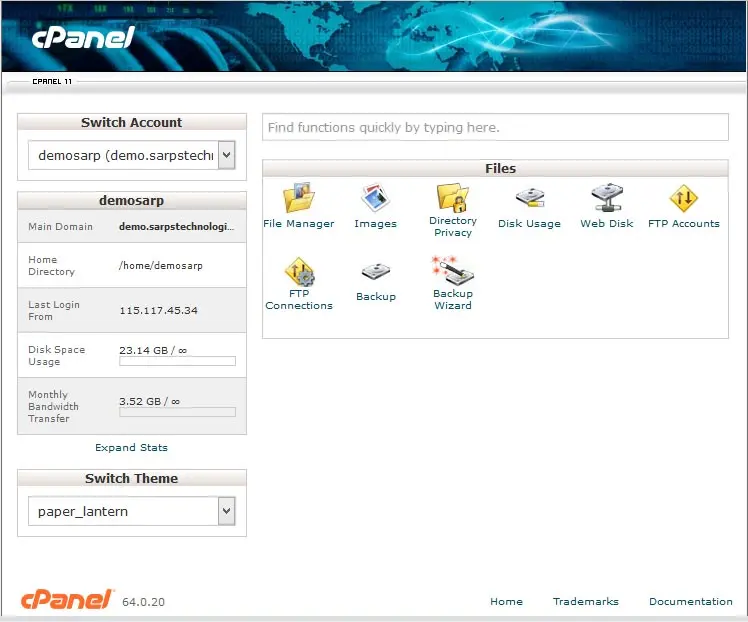Click the Backup Wizard text link
748x622 pixels.
(x=453, y=300)
